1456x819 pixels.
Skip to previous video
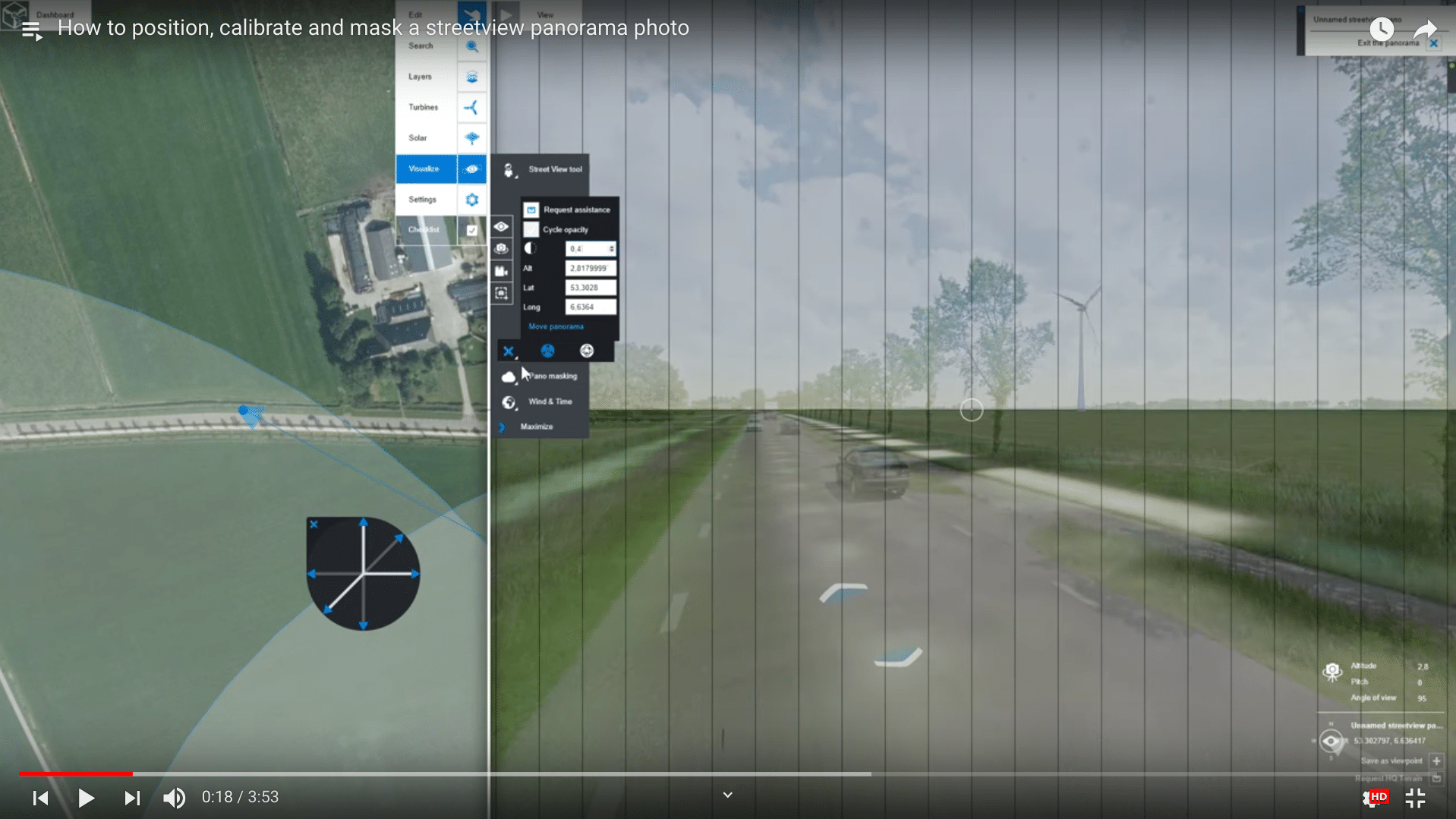point(40,798)
